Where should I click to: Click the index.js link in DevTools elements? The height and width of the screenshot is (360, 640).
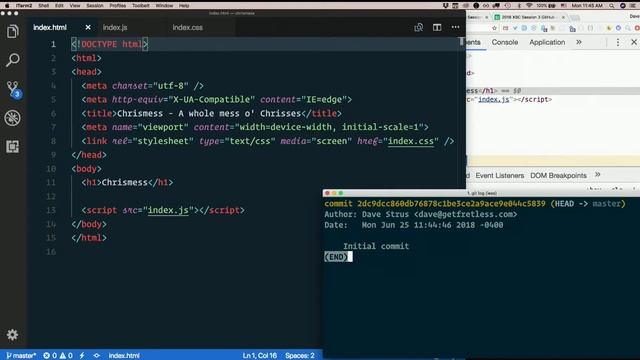pyautogui.click(x=493, y=99)
